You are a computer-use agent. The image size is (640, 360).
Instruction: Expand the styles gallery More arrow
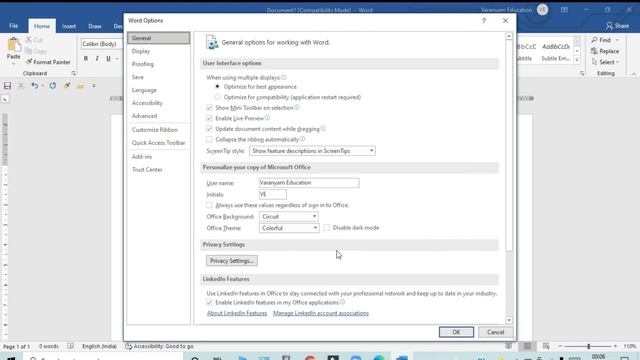(577, 60)
